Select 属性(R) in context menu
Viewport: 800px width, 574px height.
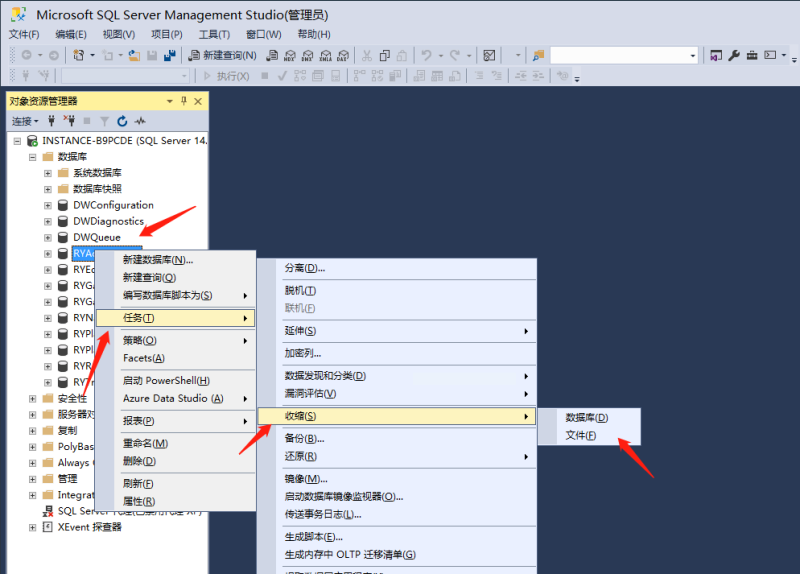pos(176,502)
